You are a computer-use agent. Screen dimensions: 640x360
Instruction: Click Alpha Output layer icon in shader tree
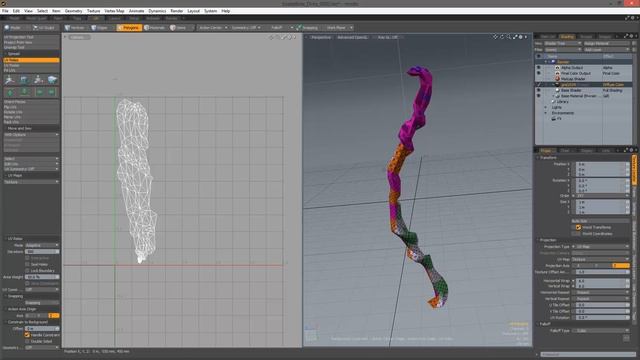click(x=557, y=68)
